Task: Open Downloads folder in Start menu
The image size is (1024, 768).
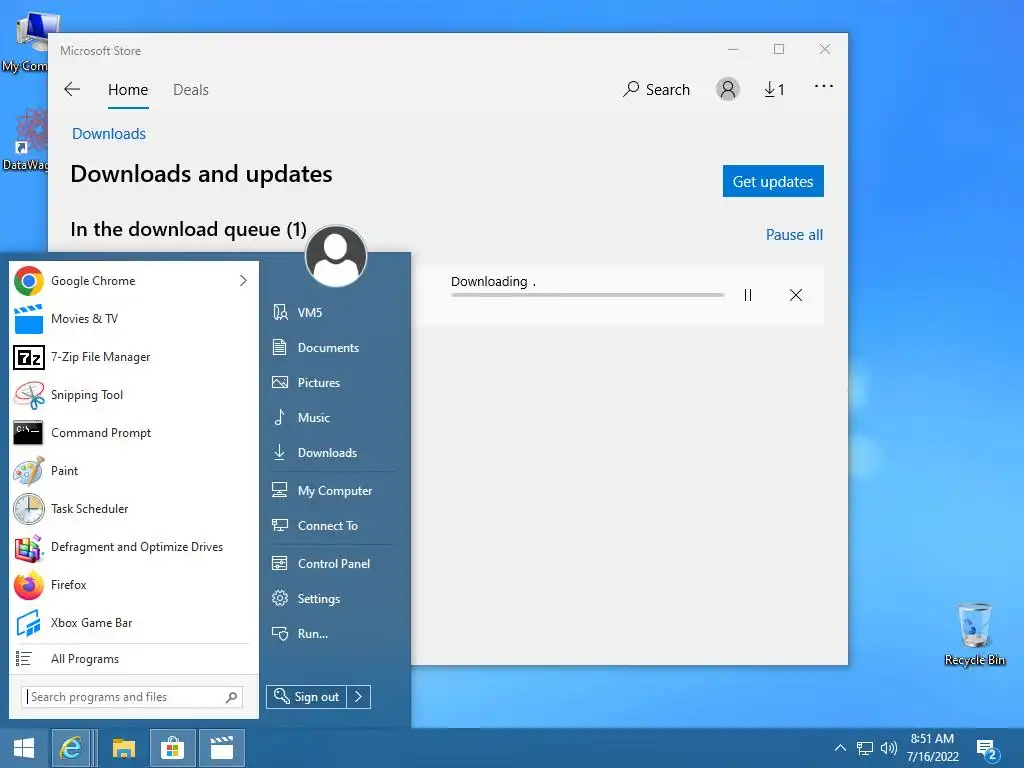Action: click(x=333, y=453)
